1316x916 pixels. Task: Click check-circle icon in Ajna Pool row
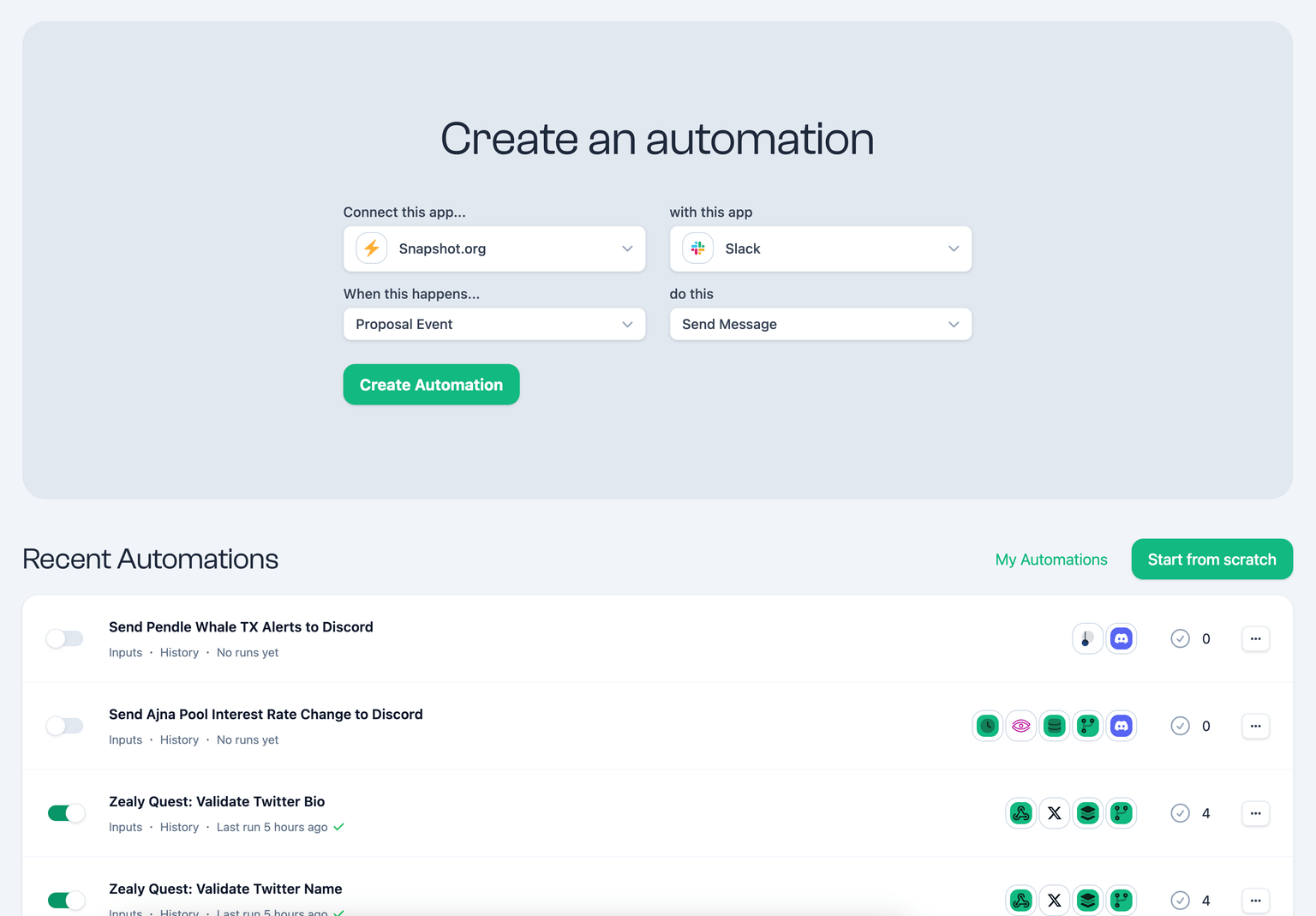[x=1181, y=726]
